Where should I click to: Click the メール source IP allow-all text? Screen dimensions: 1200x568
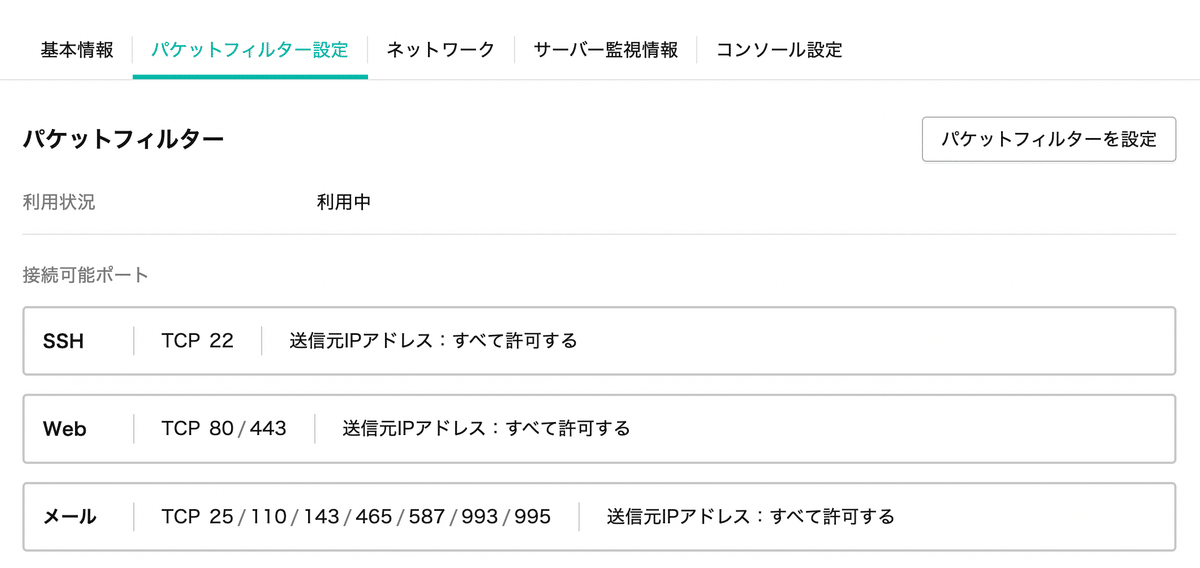751,517
